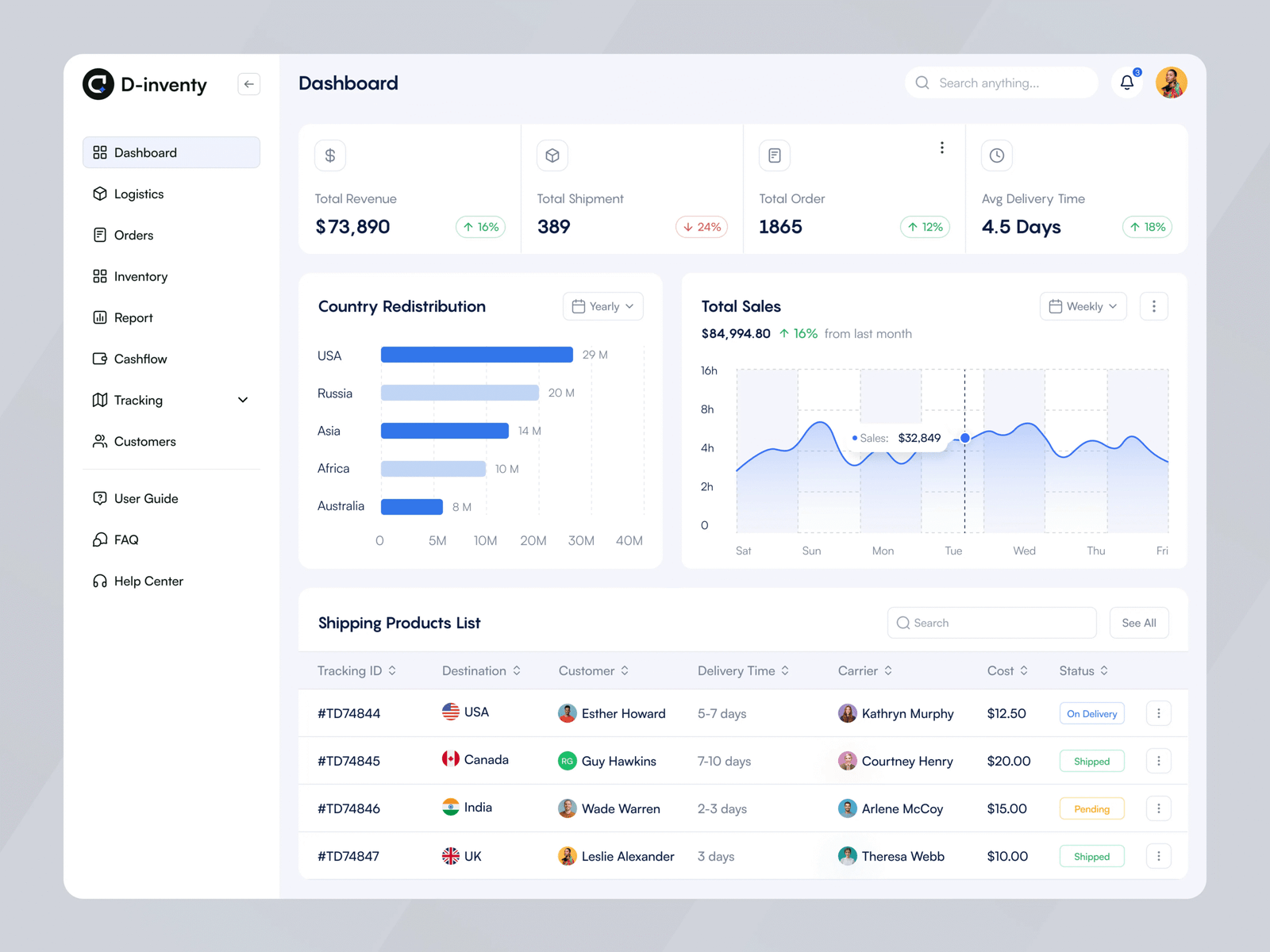The width and height of the screenshot is (1270, 952).
Task: Click the dollar icon in Total Revenue card
Action: (330, 155)
